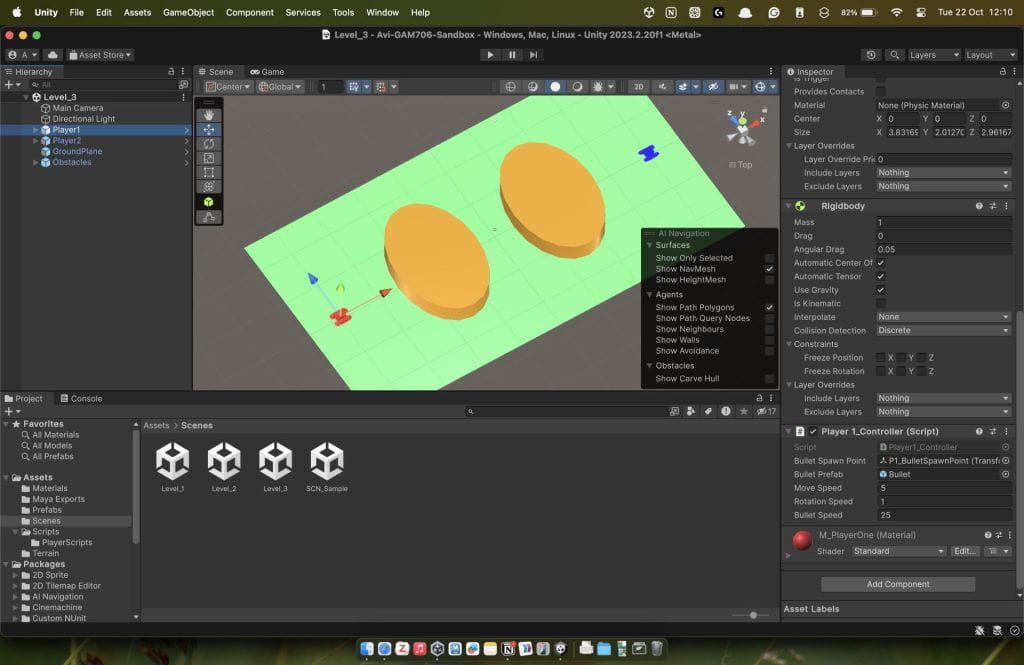Lock the Inspector panel
This screenshot has height=665, width=1024.
click(x=1004, y=72)
